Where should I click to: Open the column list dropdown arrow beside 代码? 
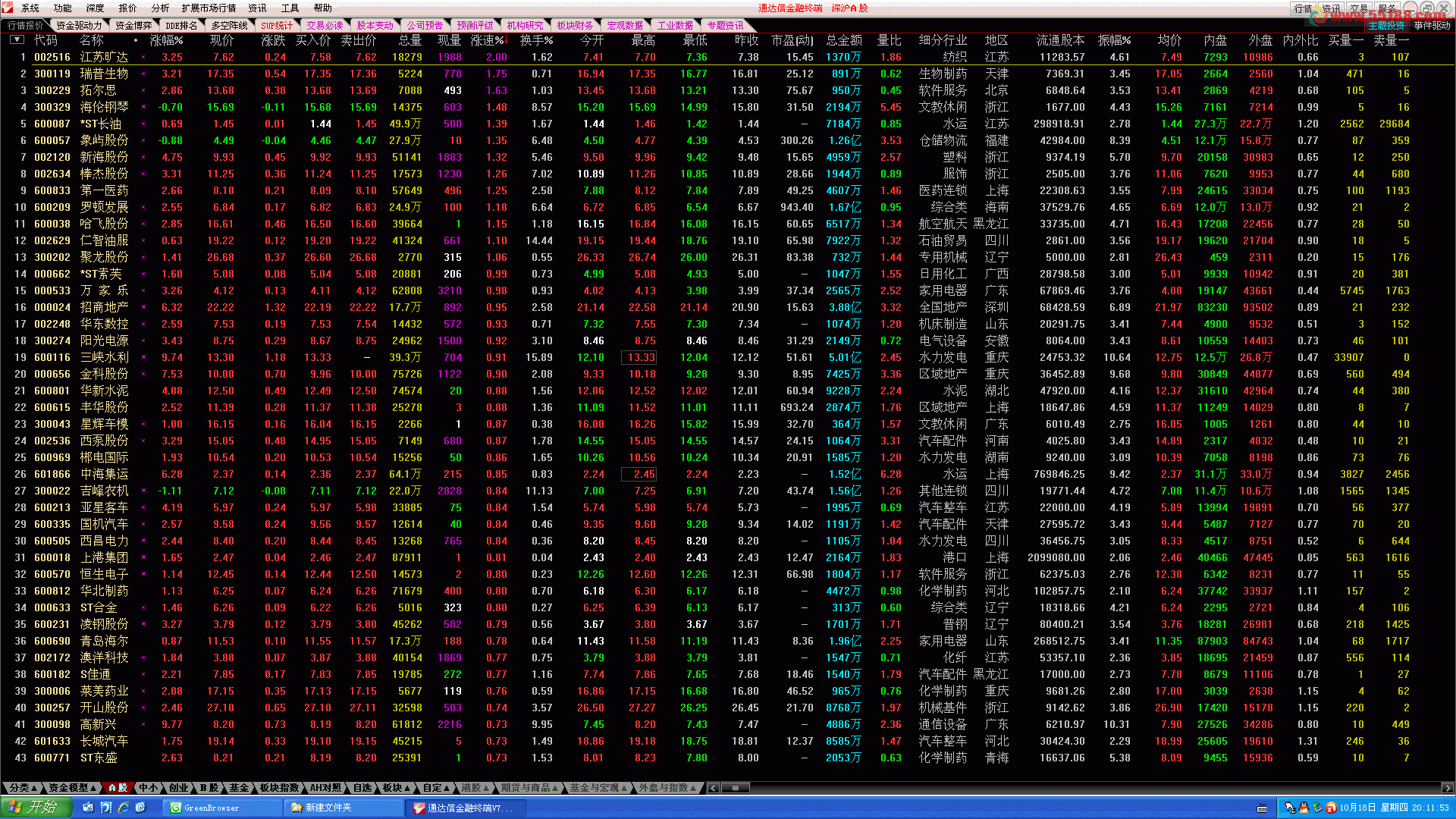tap(17, 39)
